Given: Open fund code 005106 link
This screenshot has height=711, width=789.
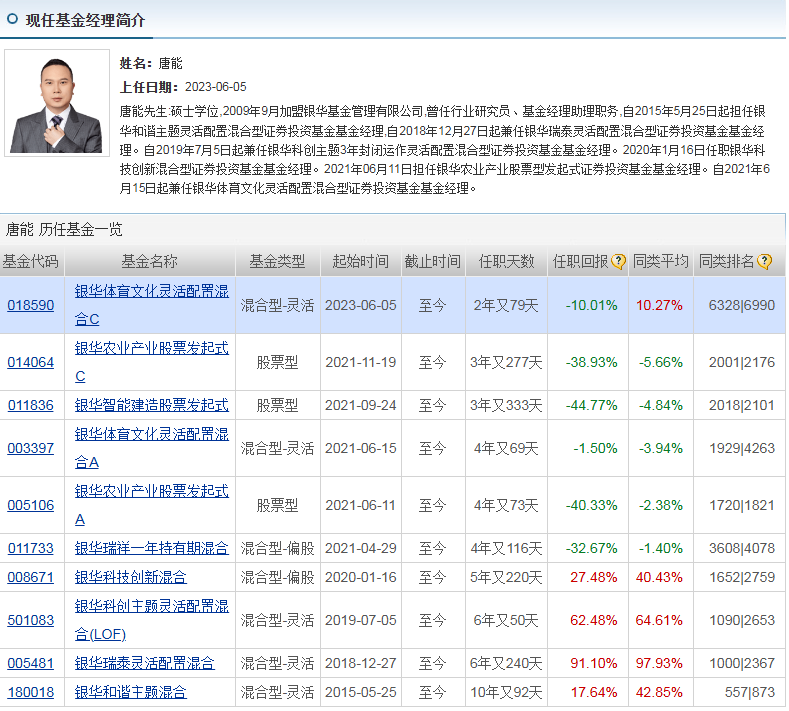Looking at the screenshot, I should pos(31,505).
